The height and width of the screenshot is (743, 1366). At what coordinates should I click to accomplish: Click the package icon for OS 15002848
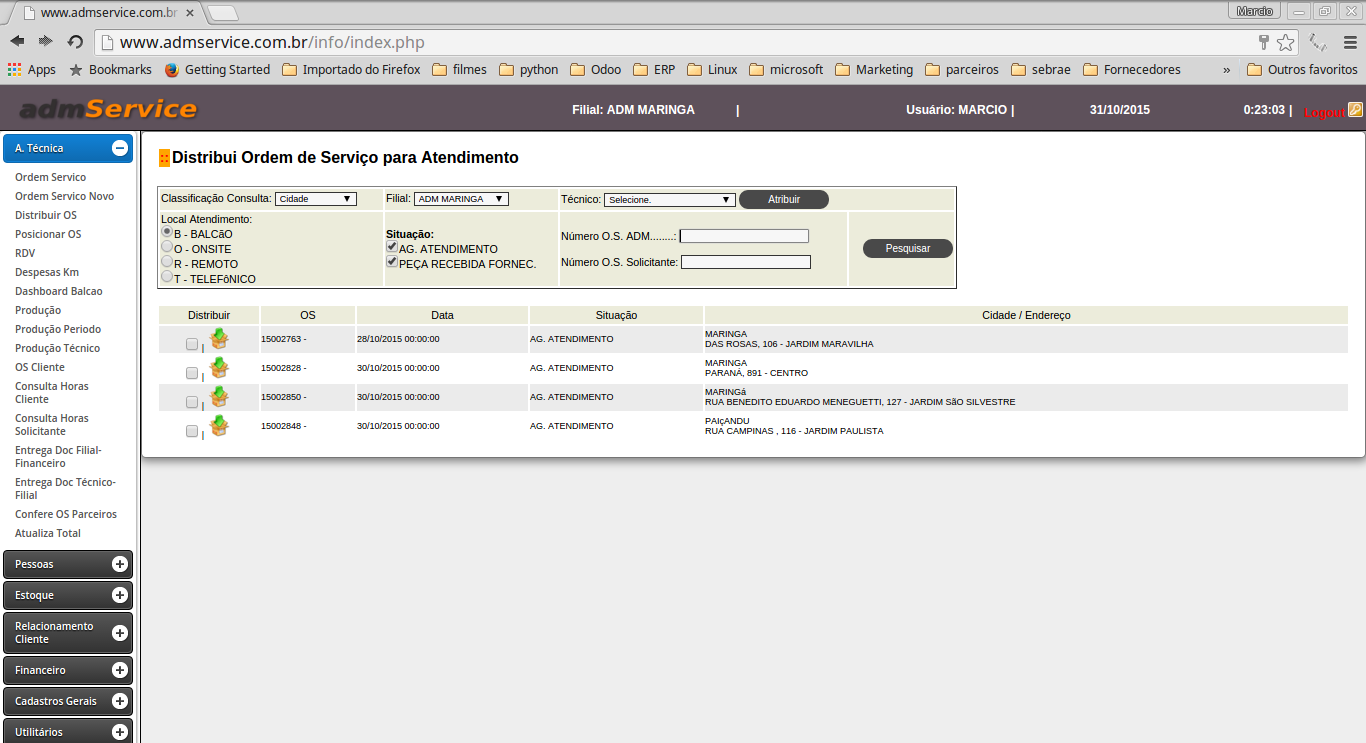pyautogui.click(x=219, y=426)
